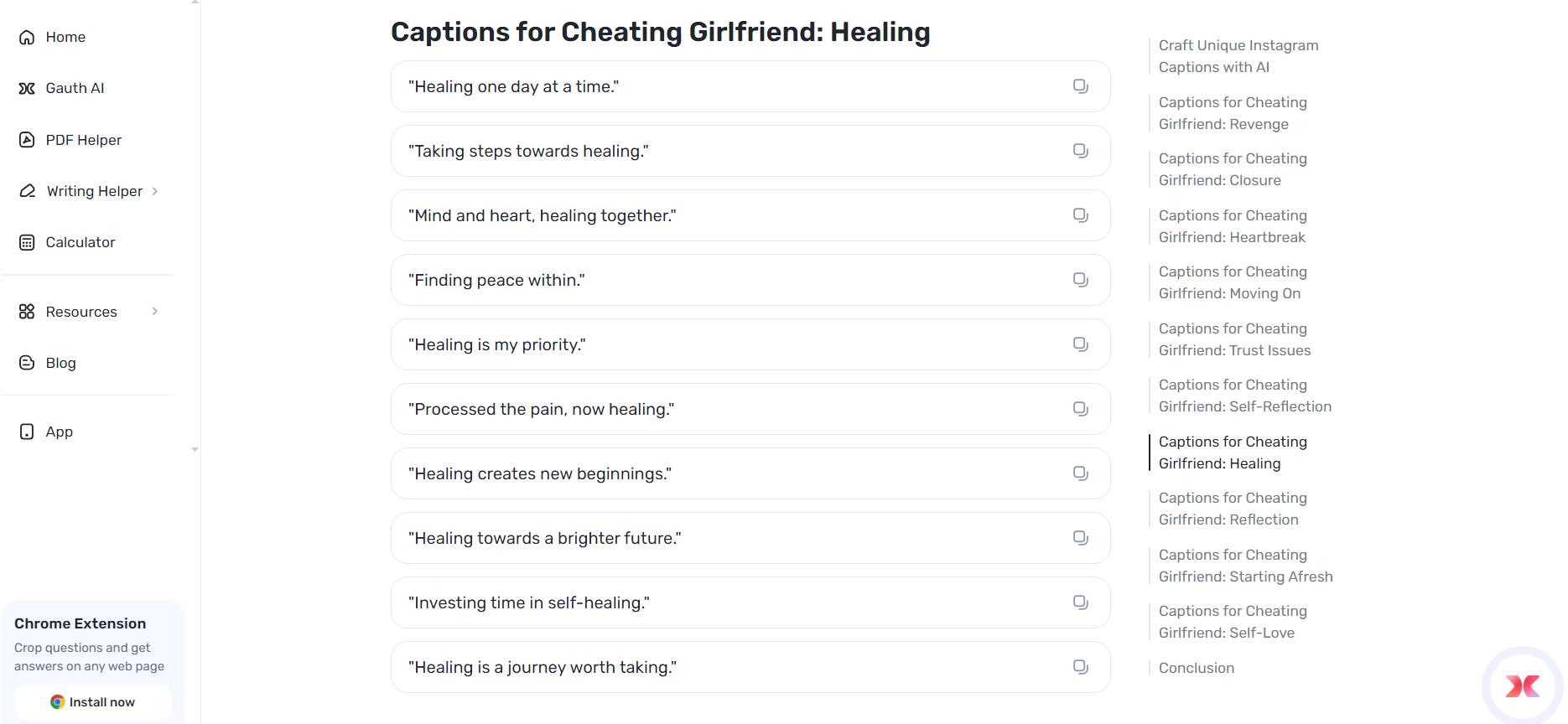1568x724 pixels.
Task: Open the Calculator icon in the sidebar
Action: point(26,242)
